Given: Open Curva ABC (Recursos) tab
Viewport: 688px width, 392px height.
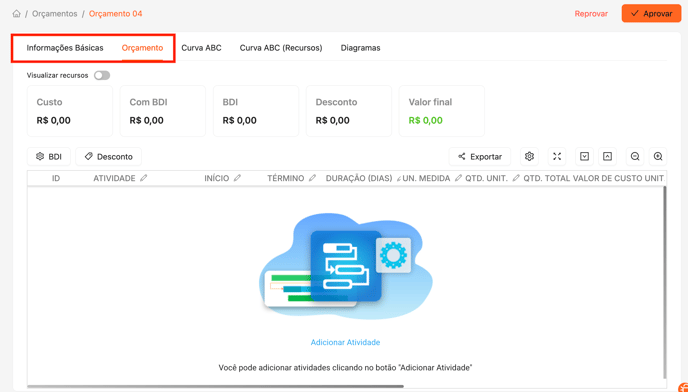Looking at the screenshot, I should 281,48.
